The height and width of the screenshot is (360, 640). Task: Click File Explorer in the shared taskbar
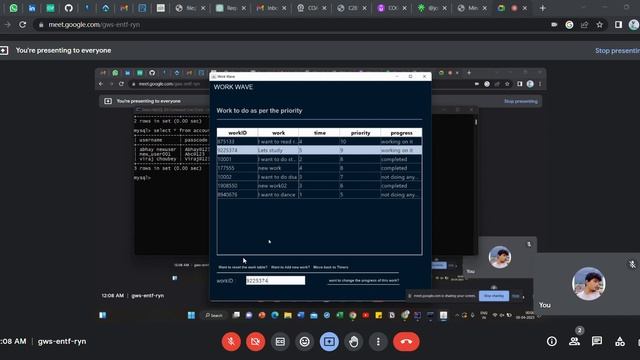coord(288,315)
